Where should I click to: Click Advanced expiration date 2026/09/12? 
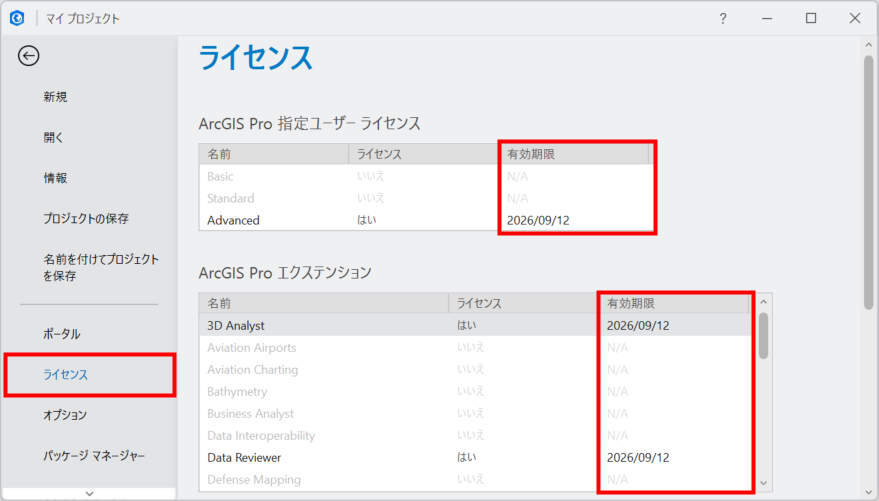(x=538, y=220)
